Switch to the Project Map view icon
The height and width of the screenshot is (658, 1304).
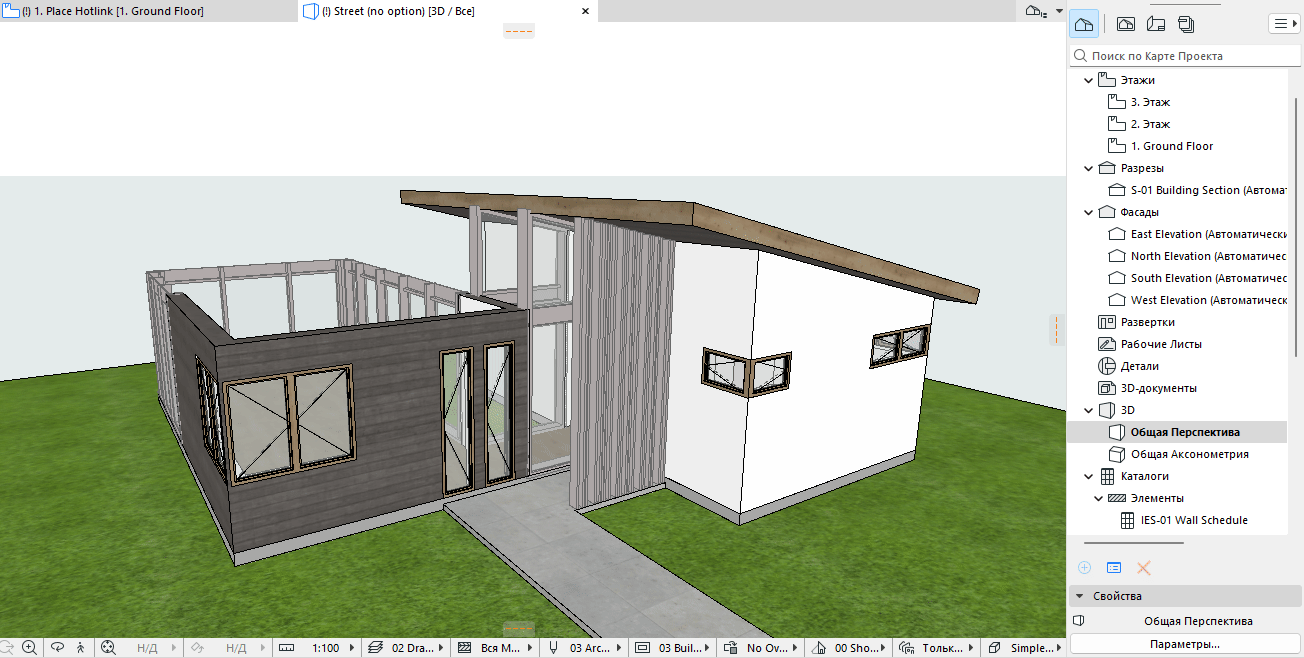[x=1083, y=24]
